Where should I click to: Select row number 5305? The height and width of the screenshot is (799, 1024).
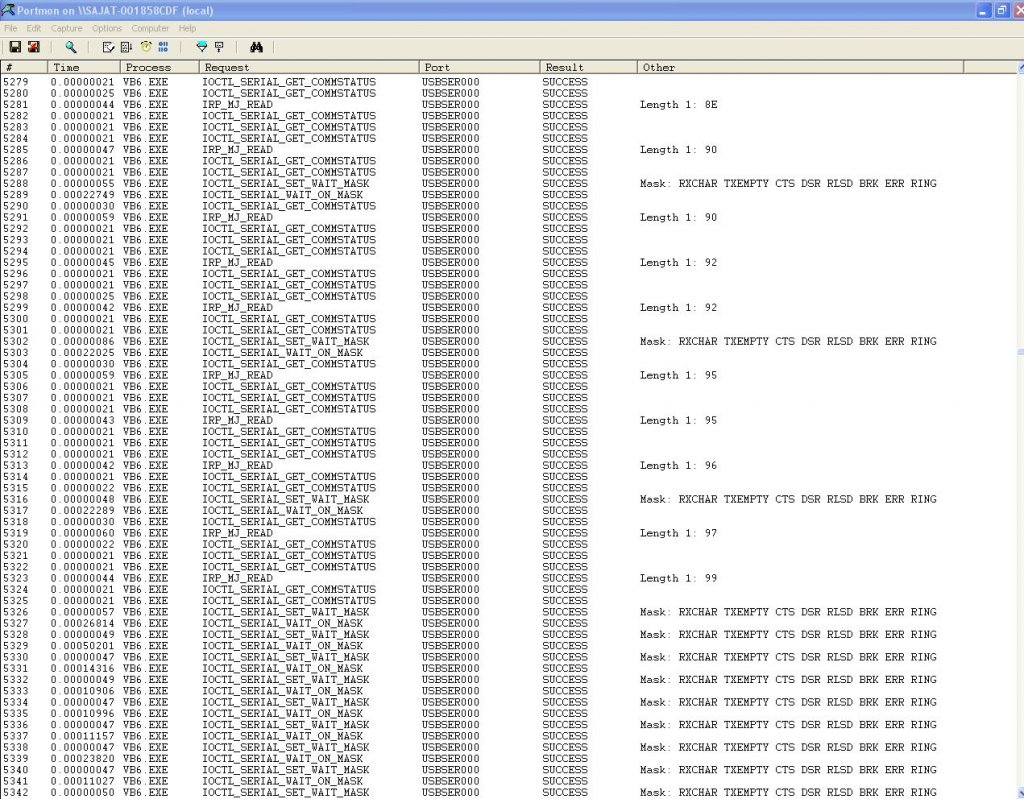coord(16,376)
